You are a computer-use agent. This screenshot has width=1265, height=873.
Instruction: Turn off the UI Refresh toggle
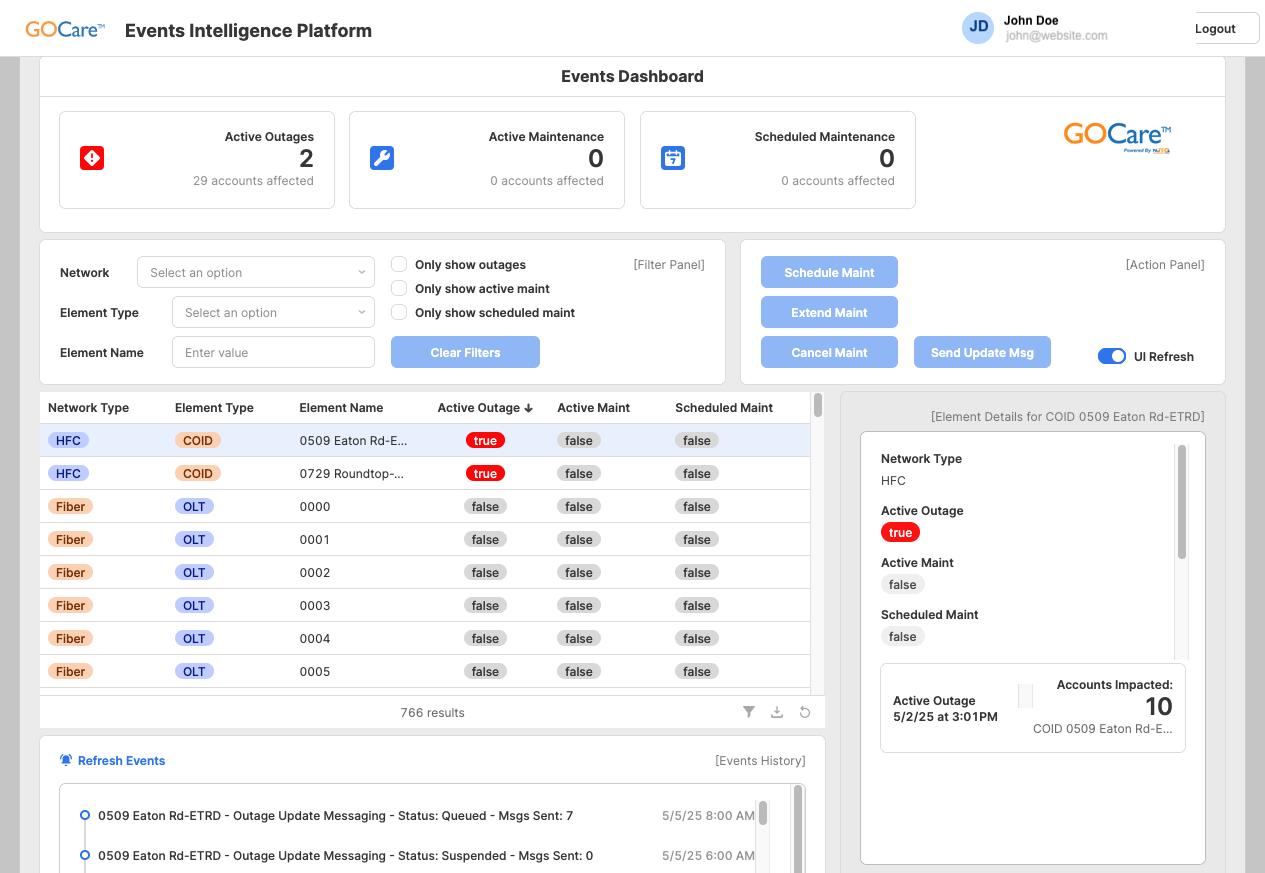click(1111, 356)
